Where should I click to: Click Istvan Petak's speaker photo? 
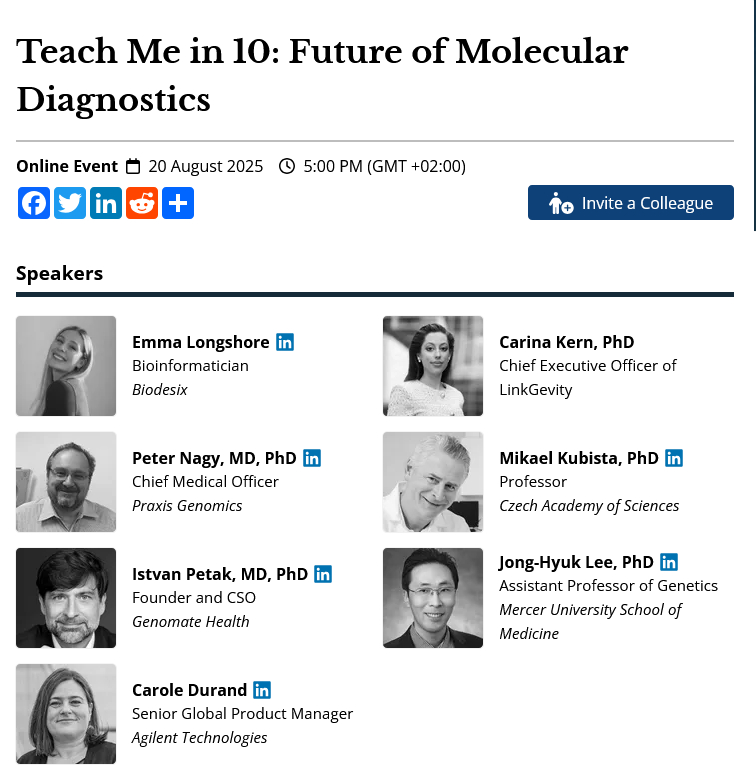point(66,598)
